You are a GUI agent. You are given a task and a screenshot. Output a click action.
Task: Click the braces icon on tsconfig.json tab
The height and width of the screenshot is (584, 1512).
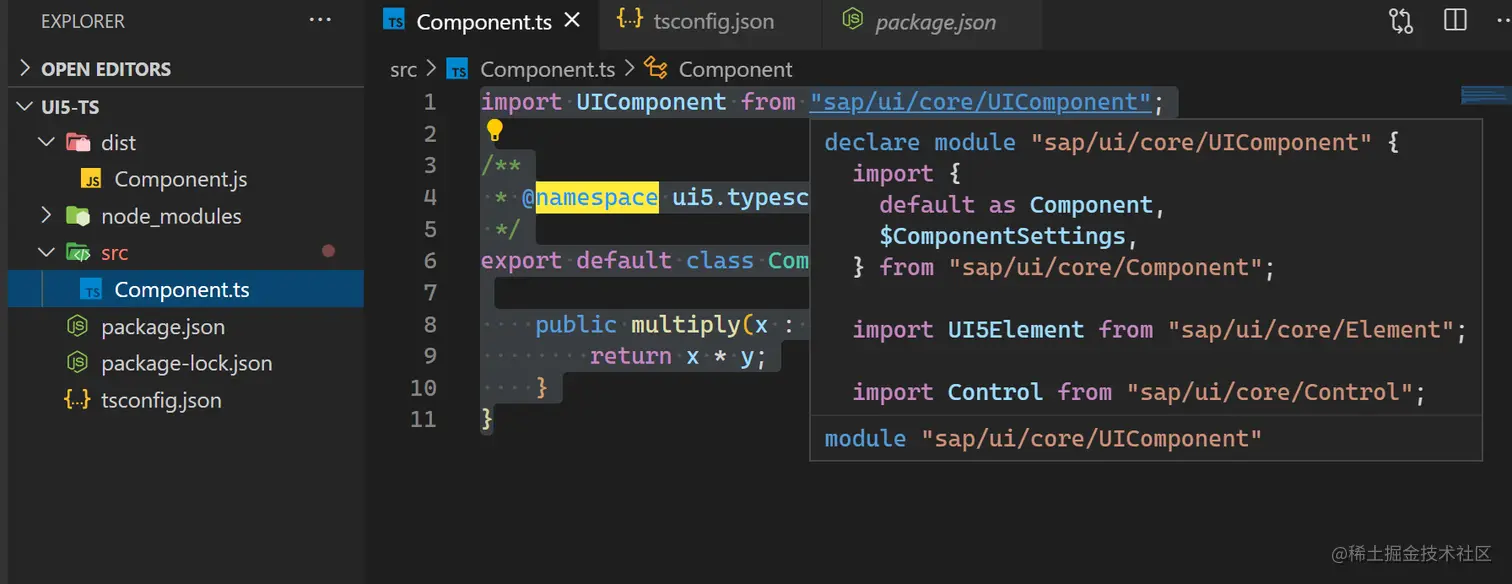click(x=630, y=20)
